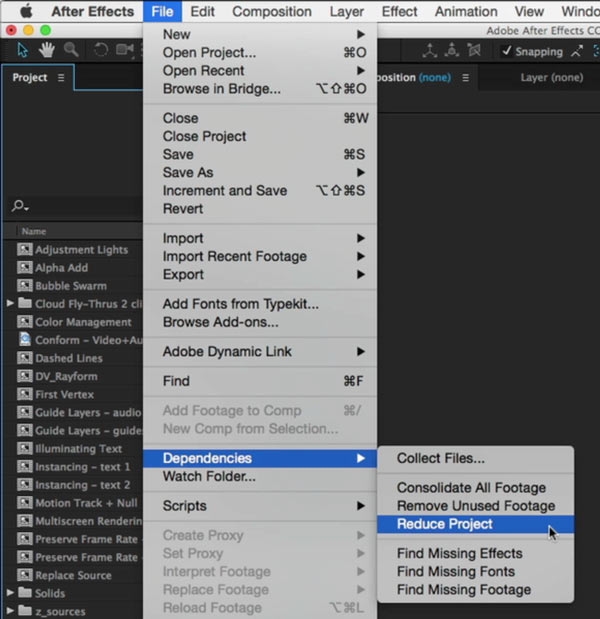This screenshot has width=600, height=619.
Task: Choose Collect Files... in the submenu
Action: point(475,458)
